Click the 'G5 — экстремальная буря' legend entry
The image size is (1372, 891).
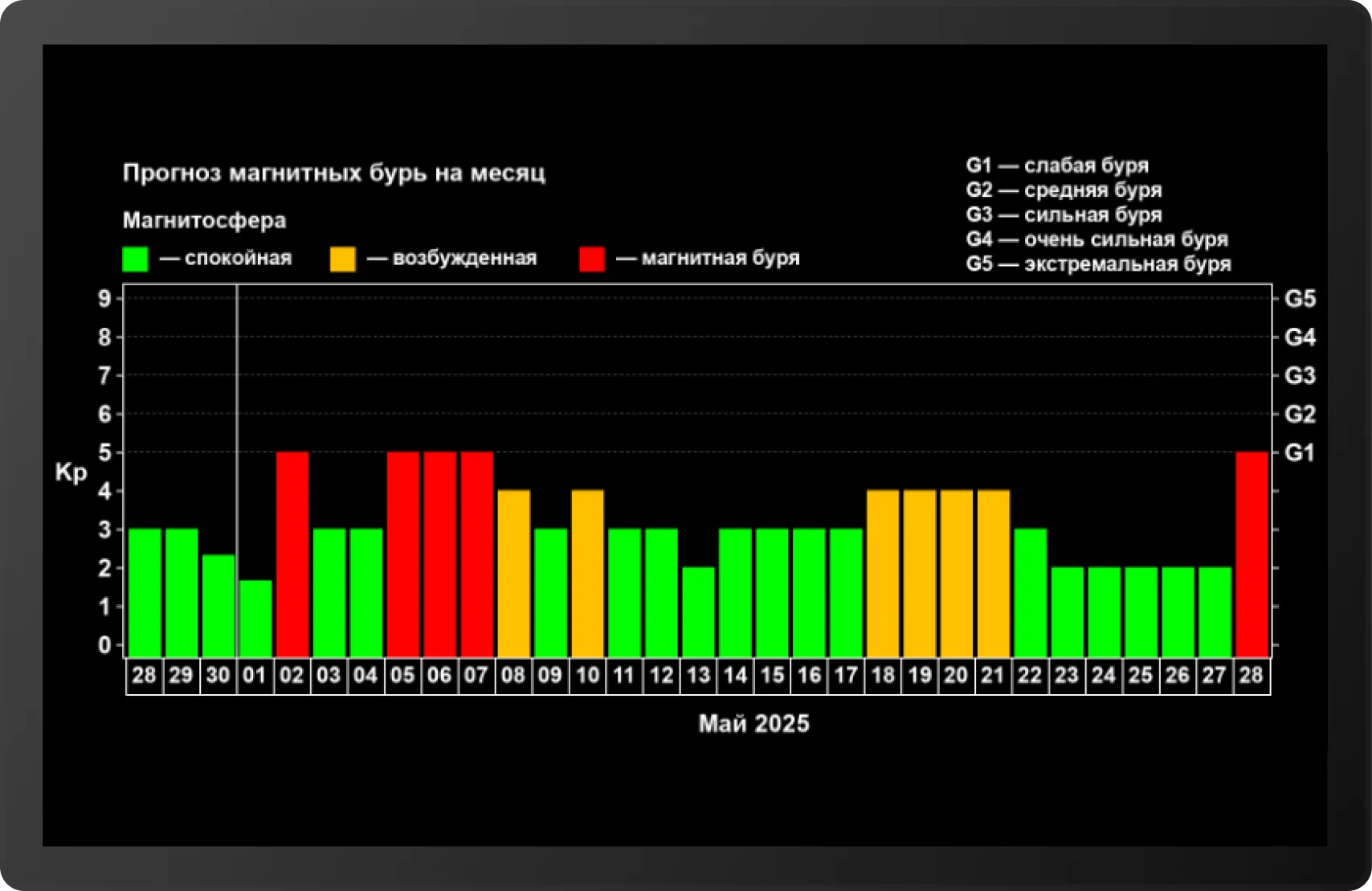point(1097,264)
